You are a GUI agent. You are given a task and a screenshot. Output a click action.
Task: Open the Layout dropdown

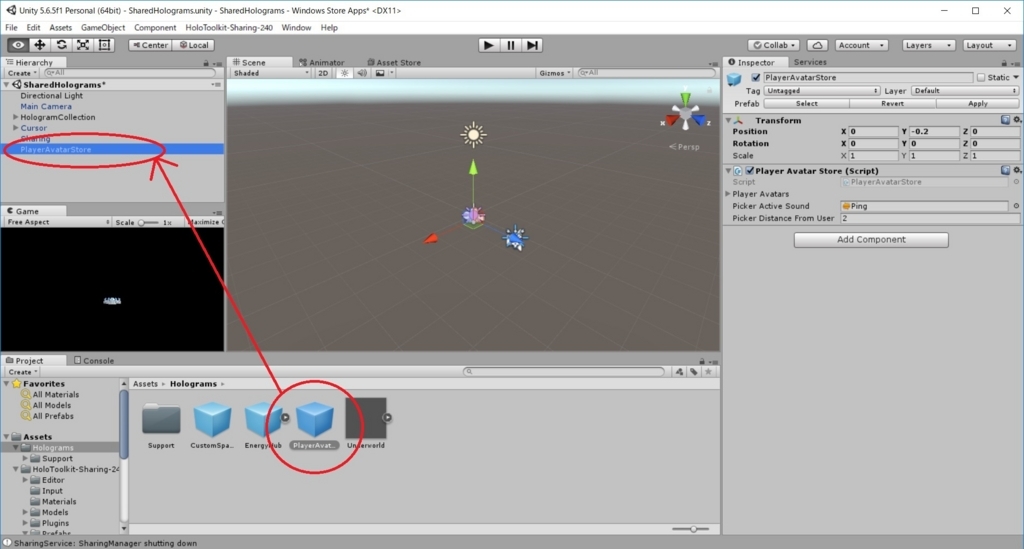989,45
